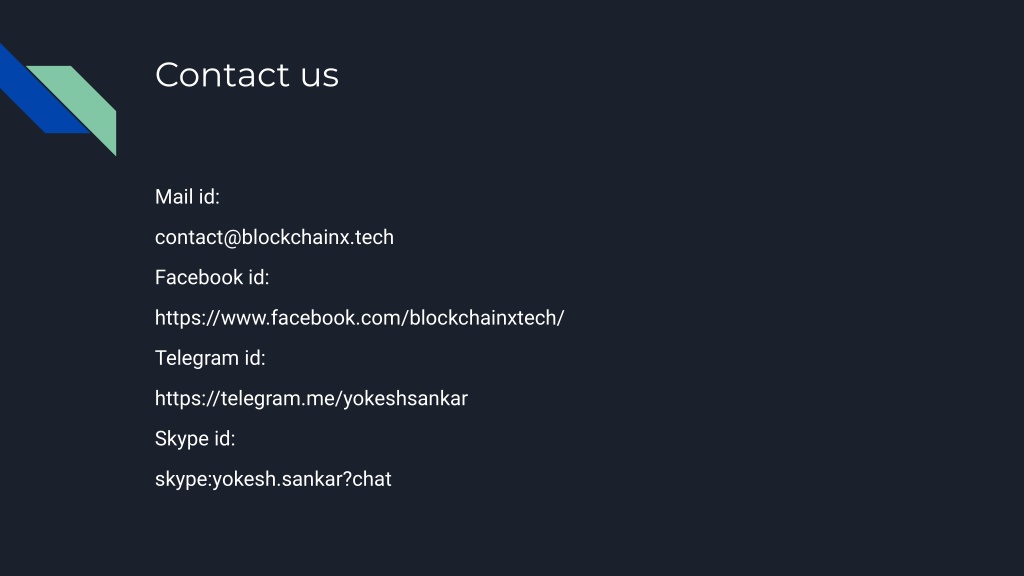Viewport: 1024px width, 576px height.
Task: Click "blockchainxtech/" at the end of the Facebook URL
Action: tap(487, 318)
